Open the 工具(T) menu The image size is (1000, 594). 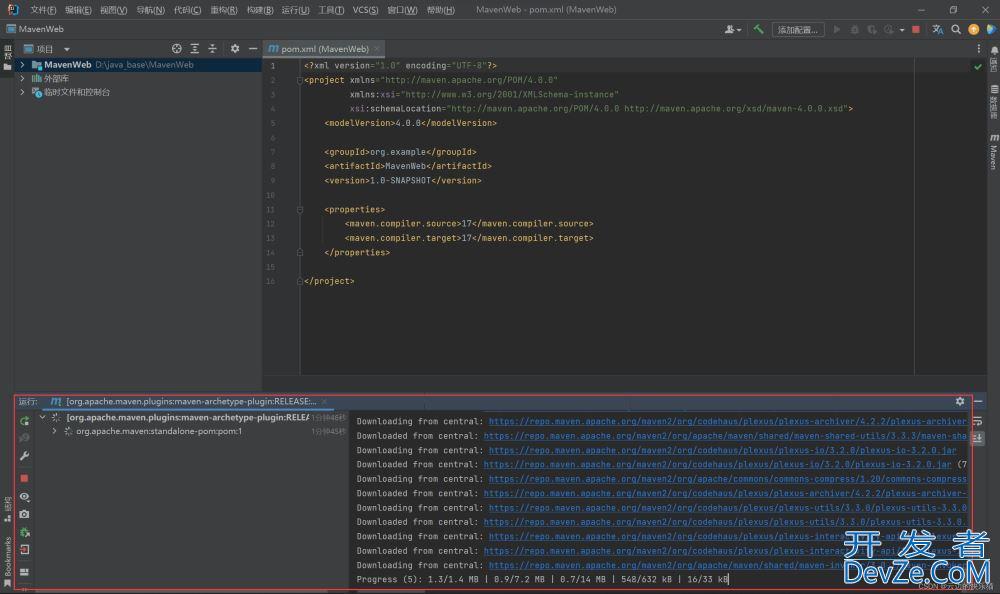(x=331, y=10)
